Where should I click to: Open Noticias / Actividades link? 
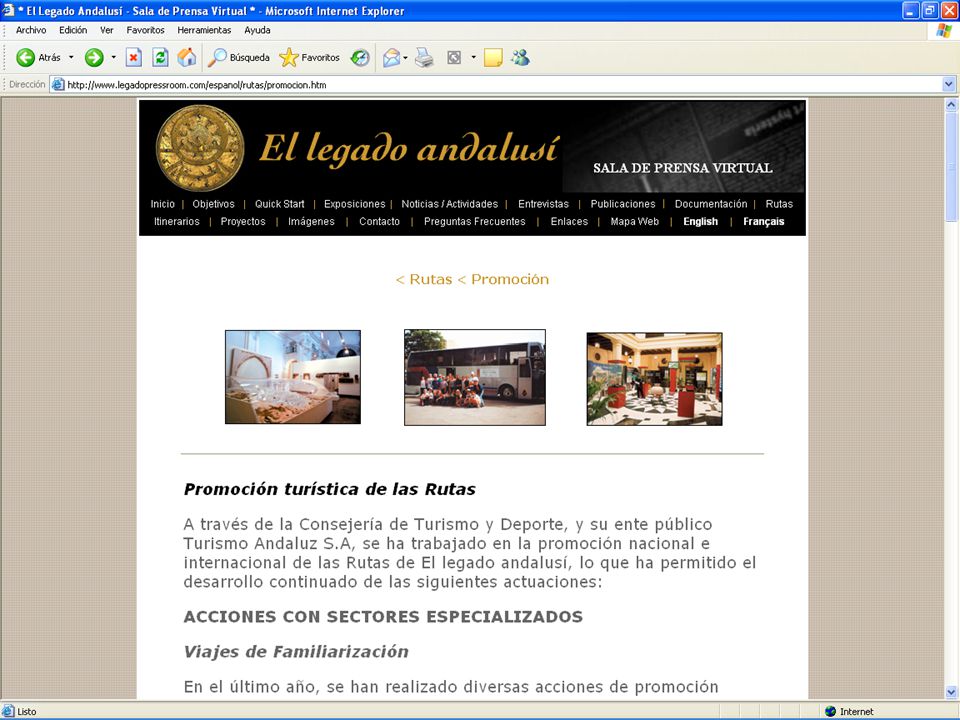click(449, 204)
